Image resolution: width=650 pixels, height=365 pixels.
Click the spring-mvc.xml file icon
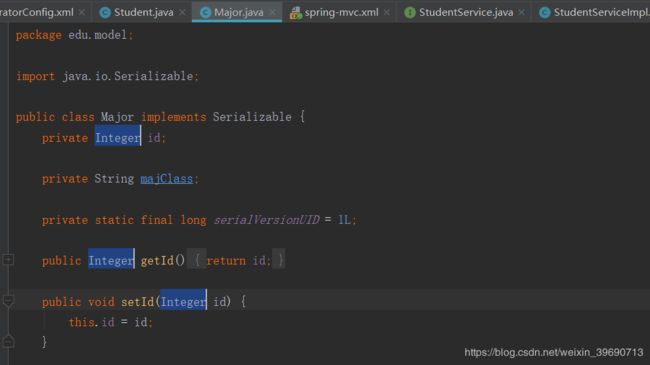[x=296, y=13]
